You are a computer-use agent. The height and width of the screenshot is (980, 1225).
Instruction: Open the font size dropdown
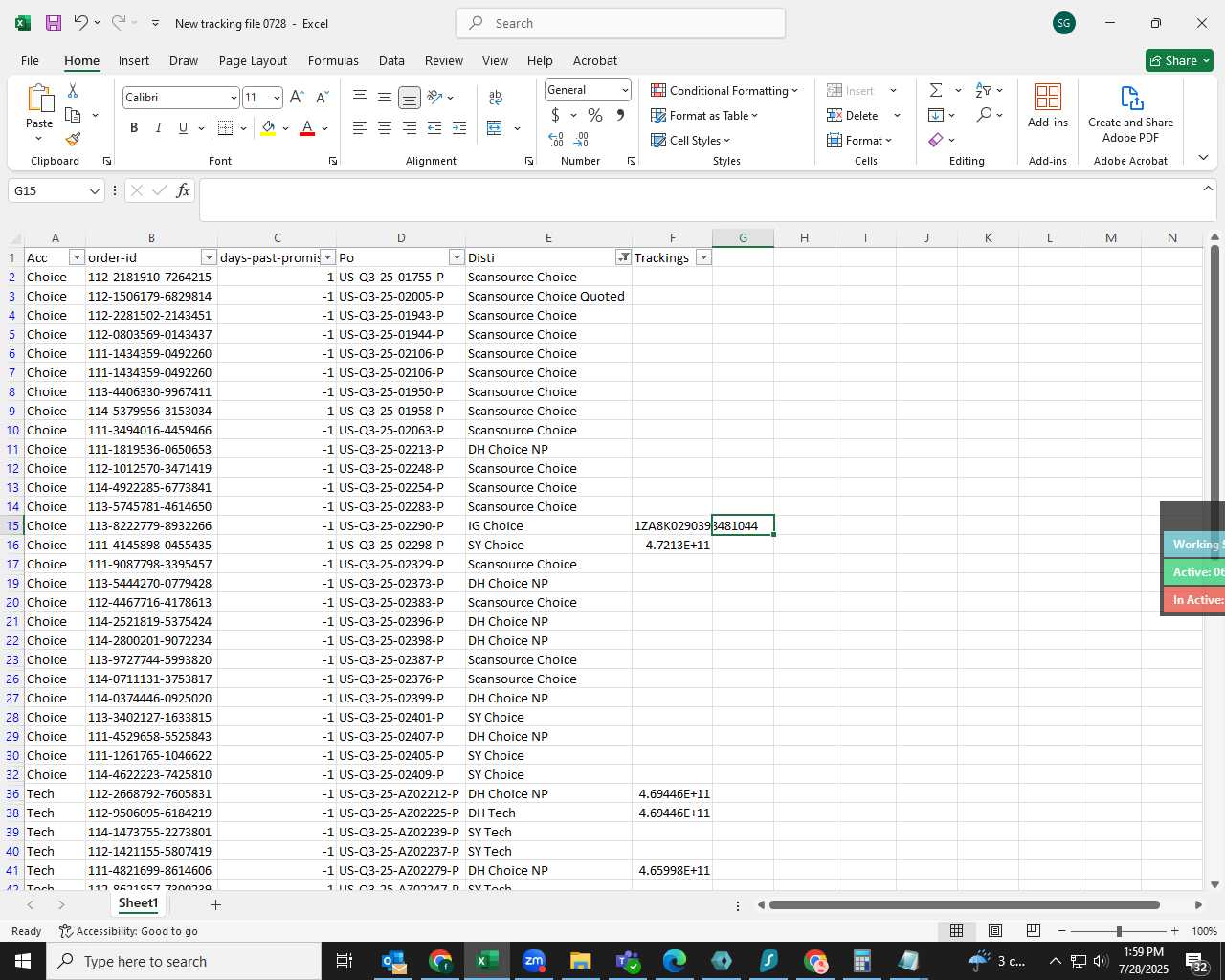click(277, 98)
